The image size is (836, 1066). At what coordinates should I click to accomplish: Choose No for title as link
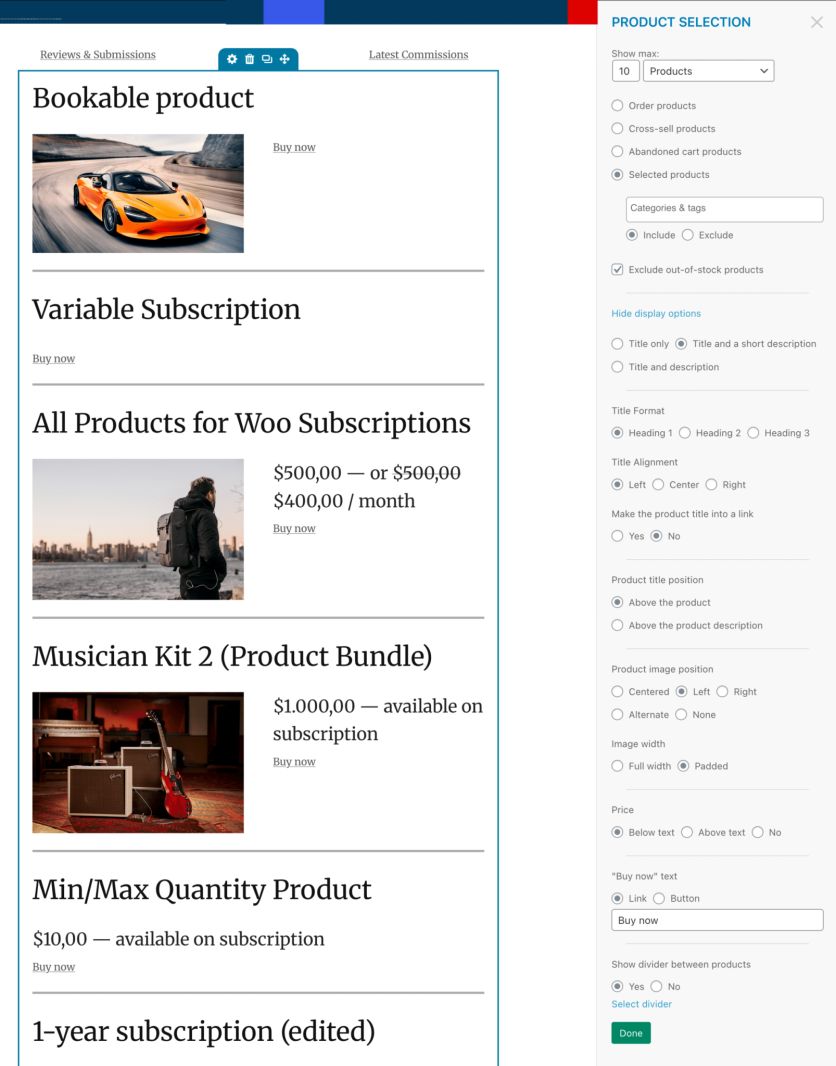point(656,536)
